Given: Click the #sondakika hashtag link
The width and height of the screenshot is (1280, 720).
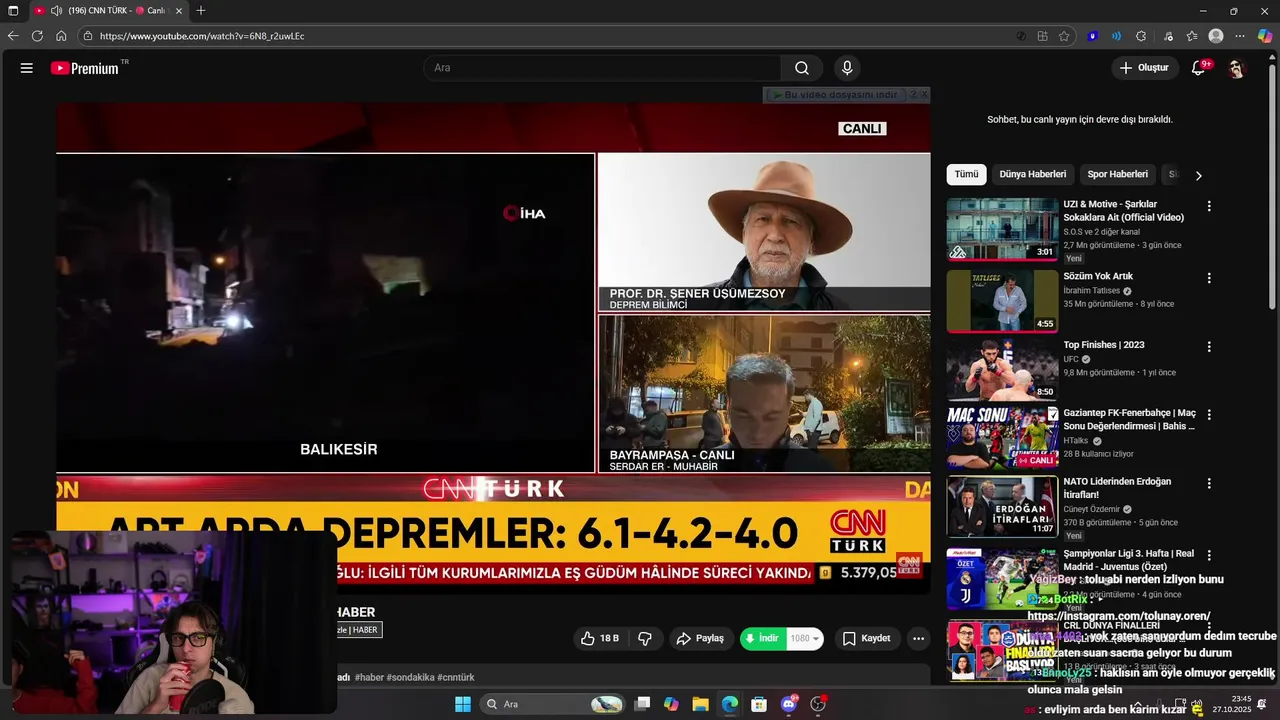Looking at the screenshot, I should (410, 677).
